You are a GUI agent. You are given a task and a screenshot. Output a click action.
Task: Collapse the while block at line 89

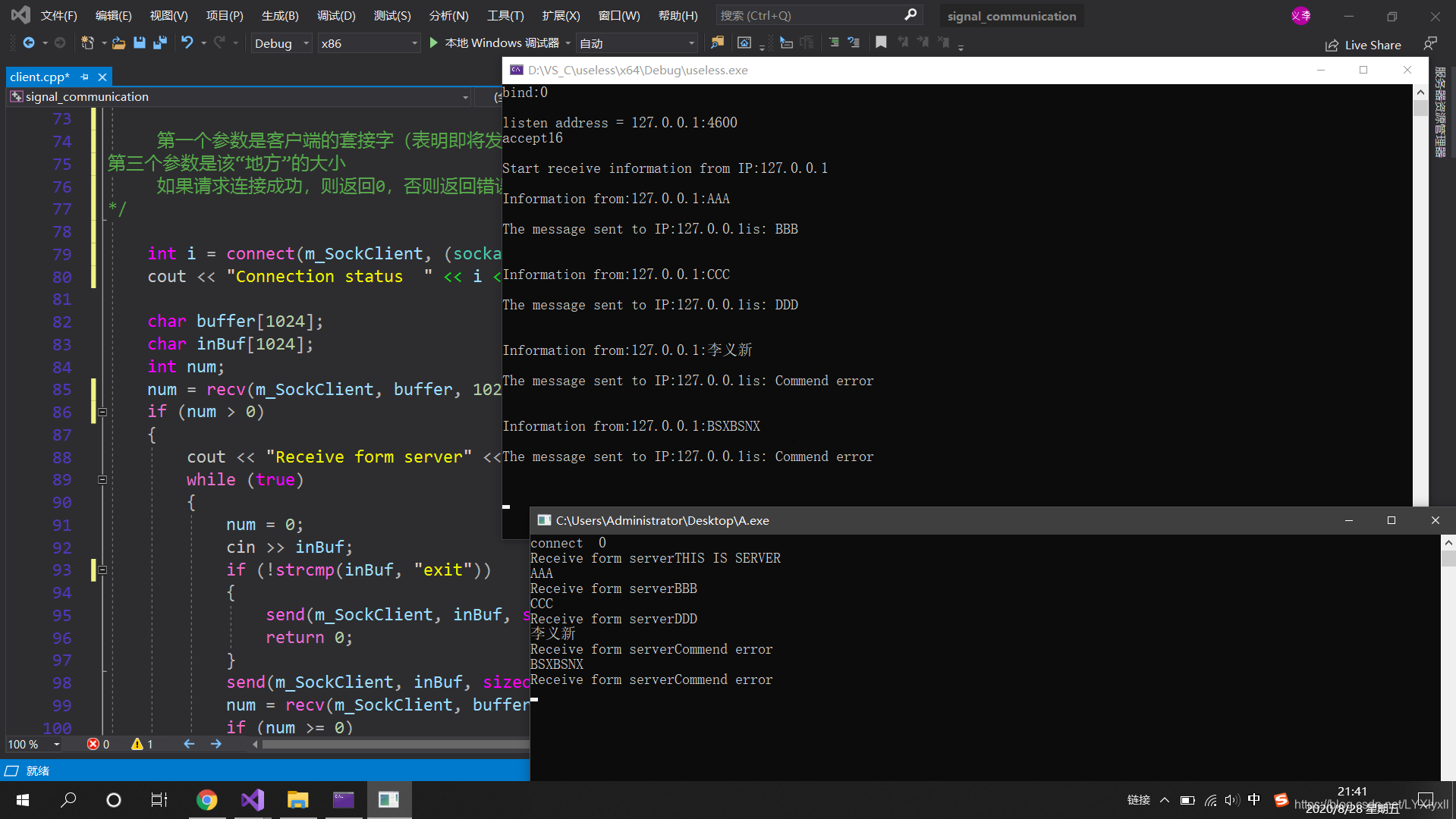coord(102,480)
